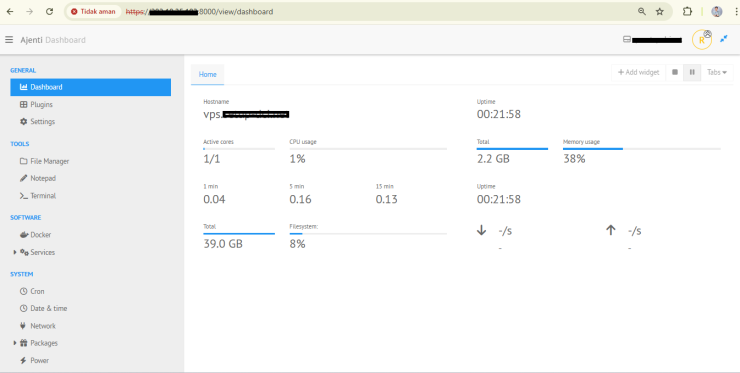Viewport: 740px width, 373px height.
Task: Click the '0.16' five minute load value
Action: click(x=301, y=199)
